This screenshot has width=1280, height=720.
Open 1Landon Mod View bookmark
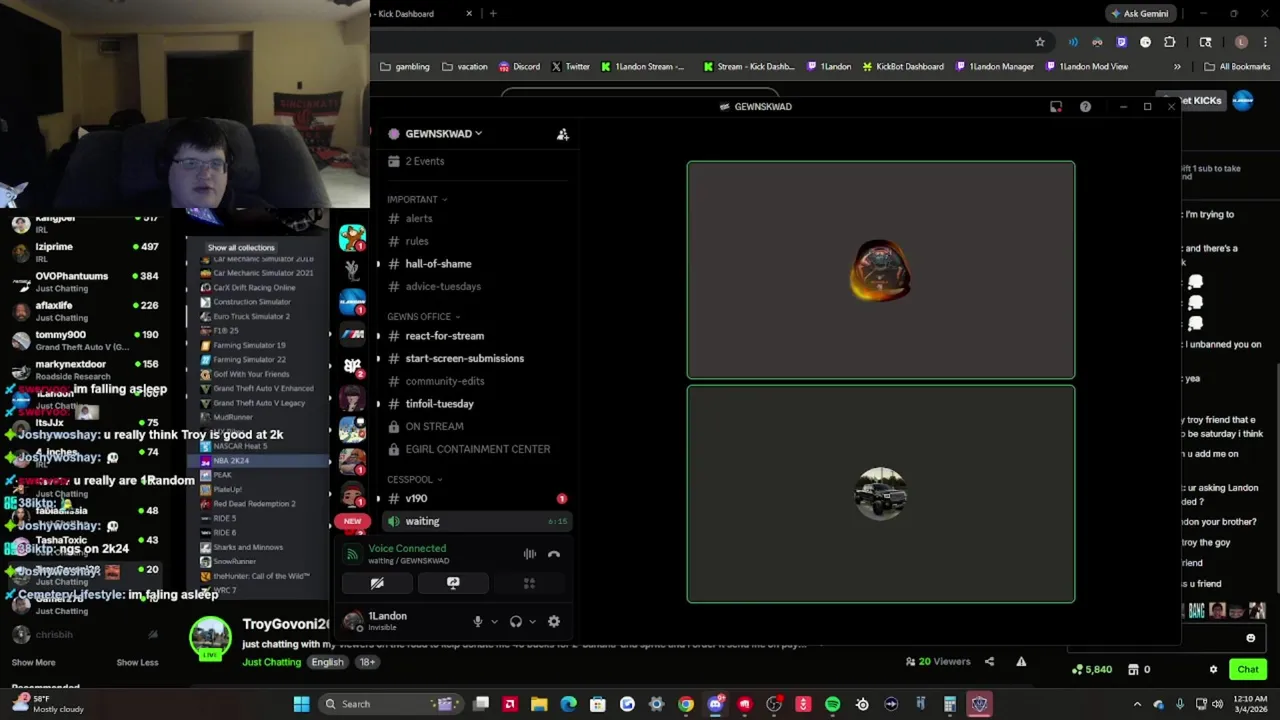point(1086,67)
